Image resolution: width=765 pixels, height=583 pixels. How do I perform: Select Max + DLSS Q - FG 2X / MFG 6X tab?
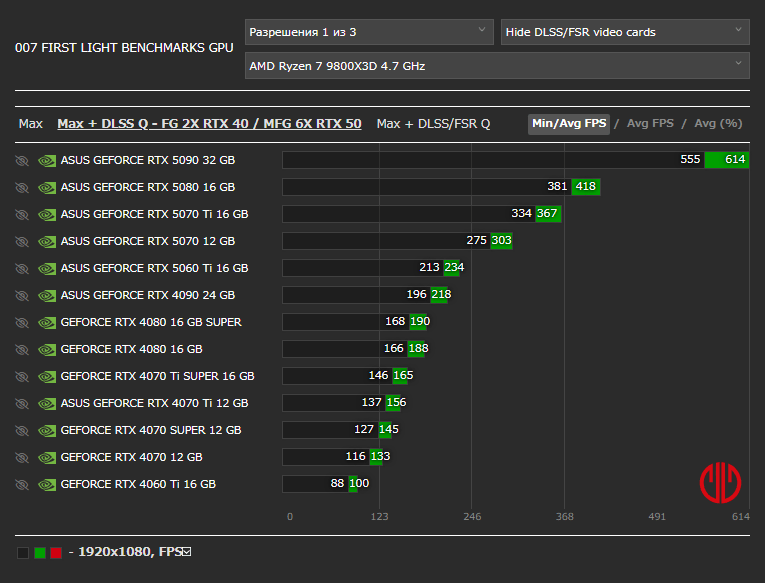pyautogui.click(x=209, y=124)
